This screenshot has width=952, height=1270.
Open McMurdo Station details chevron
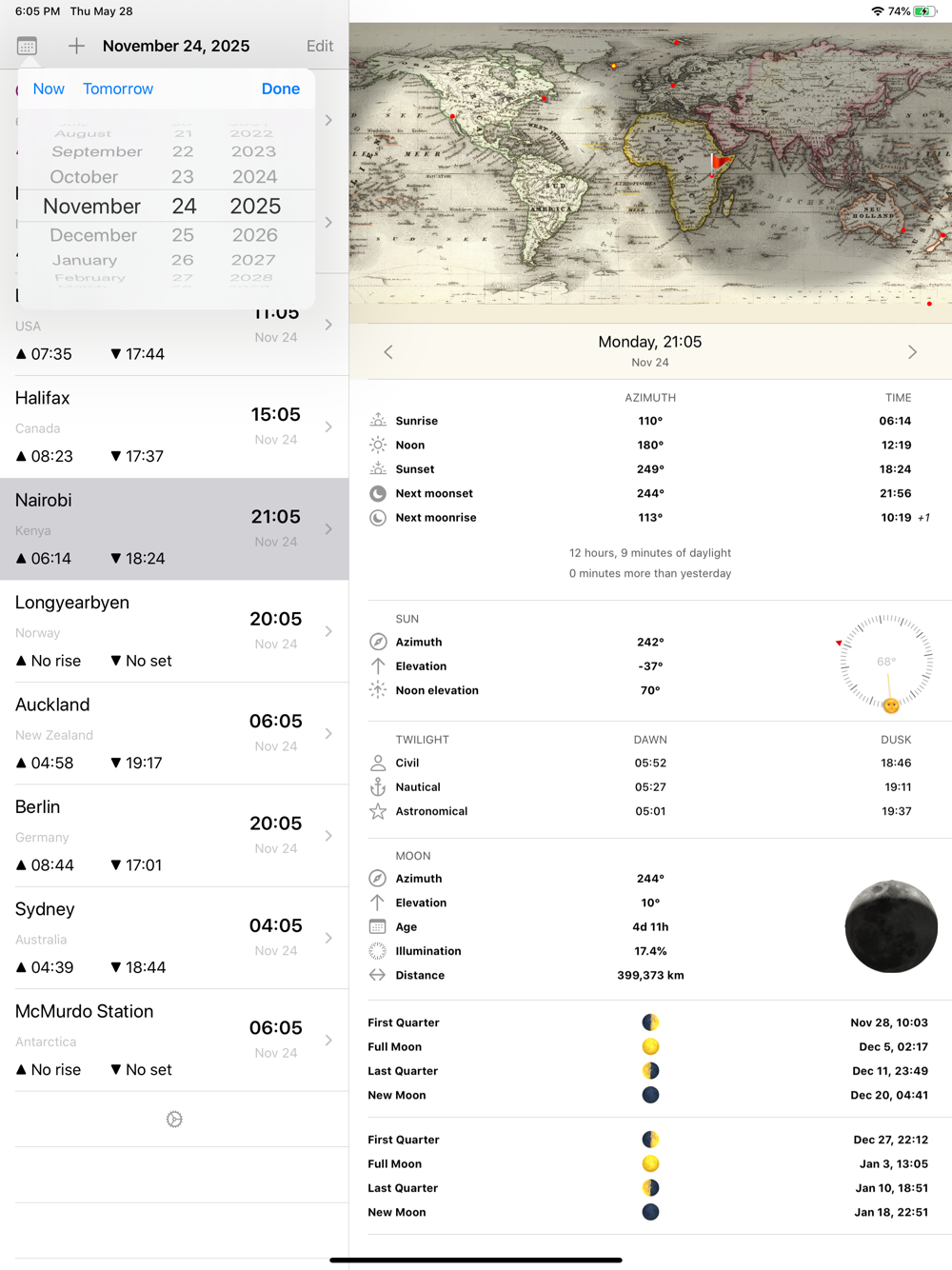tap(328, 1041)
